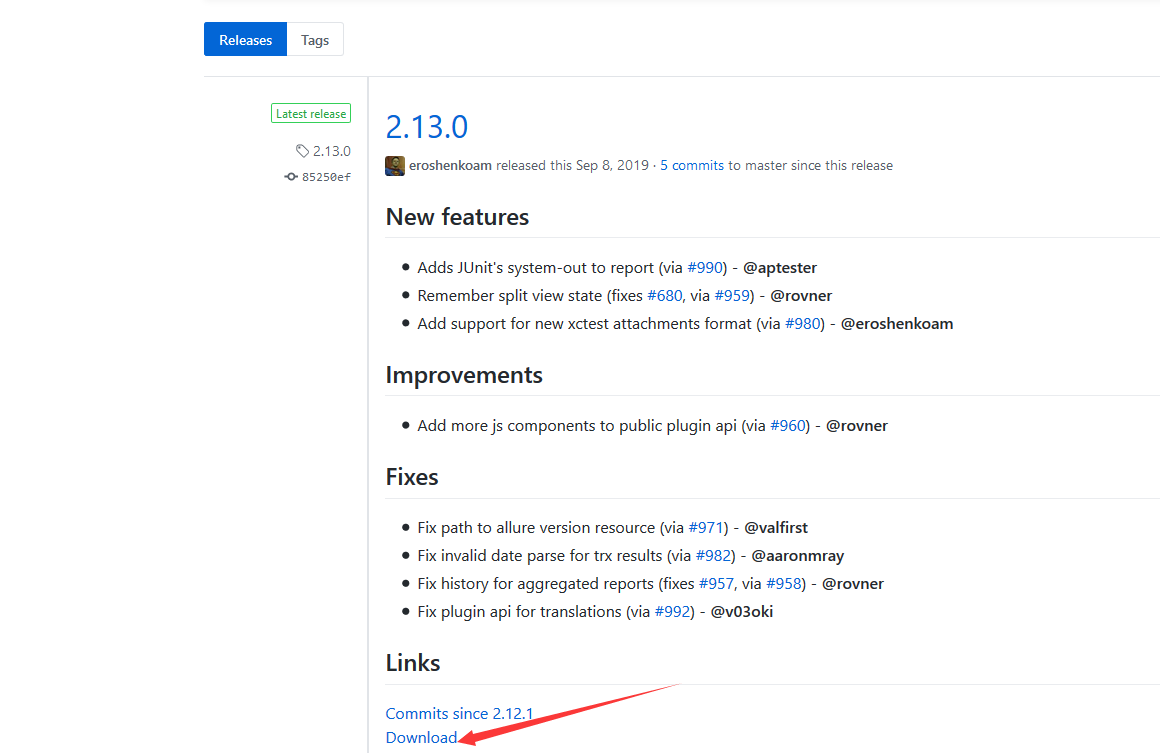Open eroshenkoam's profile from release author
Image resolution: width=1160 pixels, height=753 pixels.
[451, 166]
